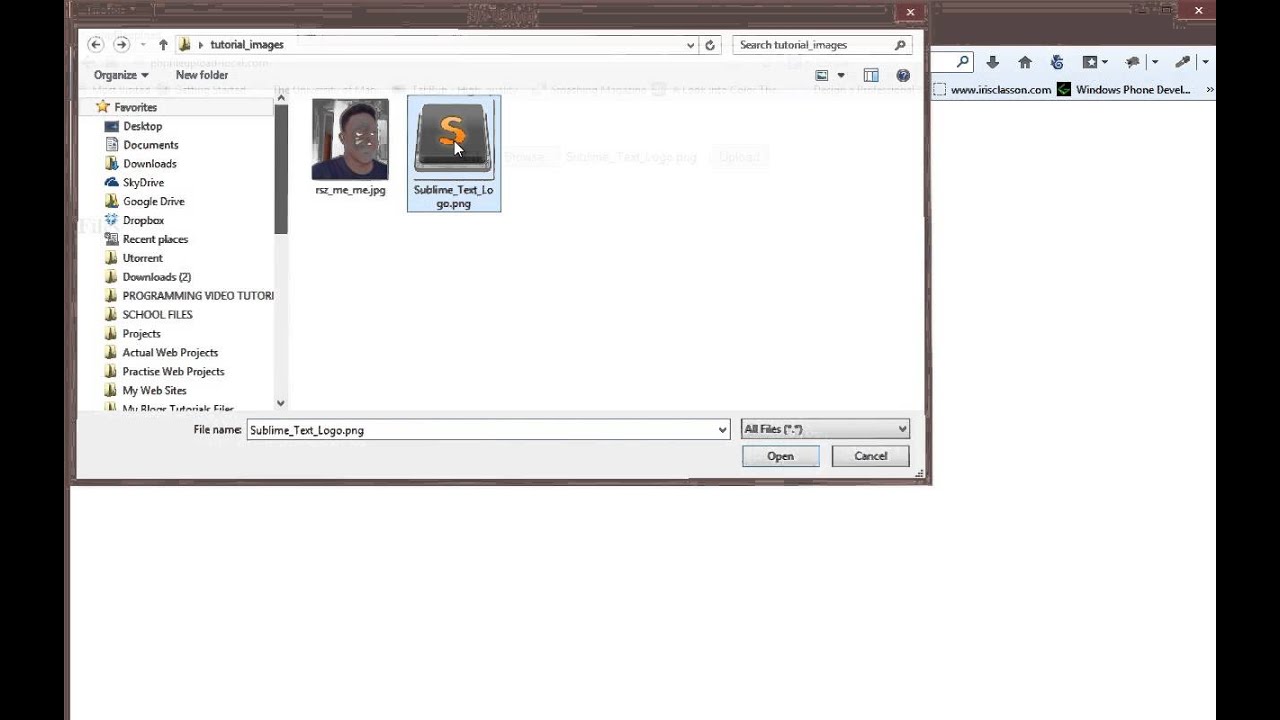Open the dialog Help icon
Viewport: 1280px width, 720px height.
[903, 75]
